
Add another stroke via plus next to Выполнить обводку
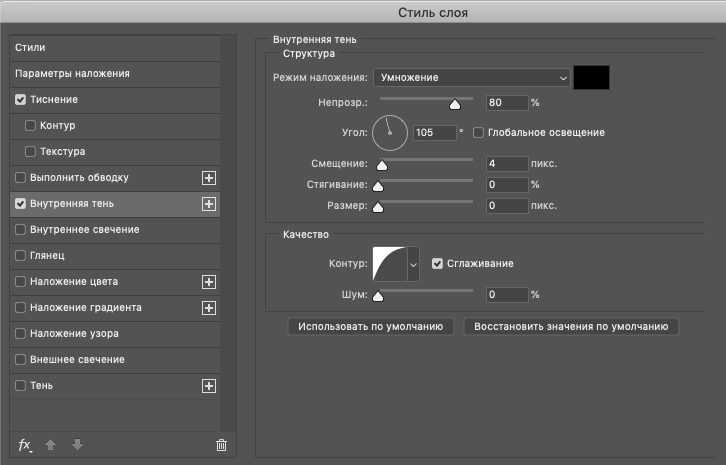tap(209, 178)
